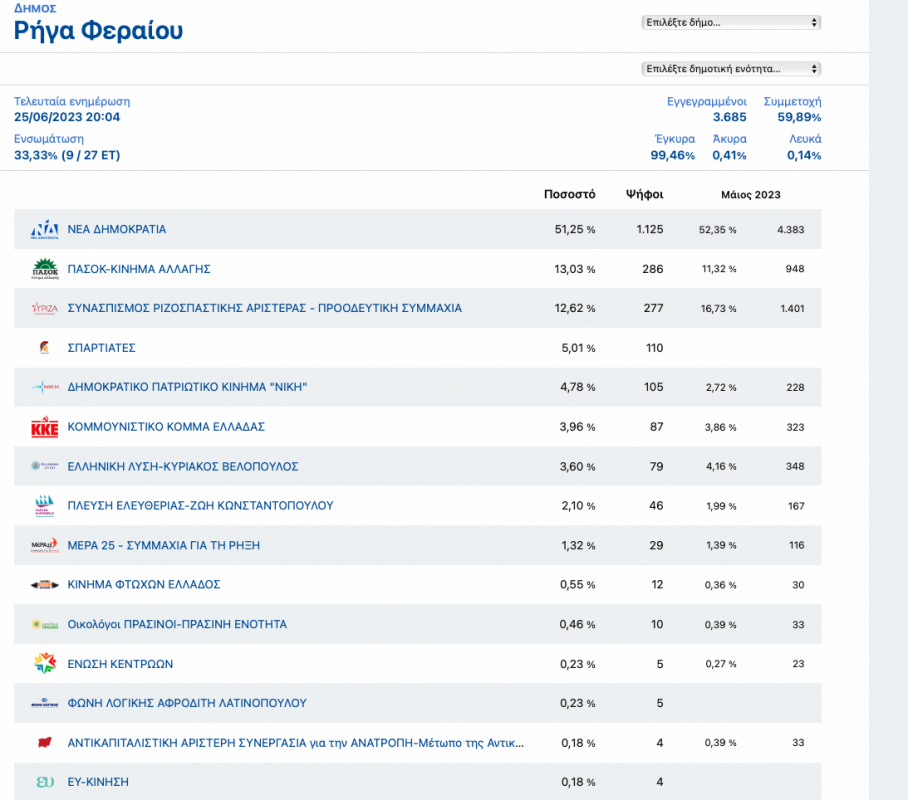Click the update timestamp '25/06/2023 20:04'
This screenshot has width=908, height=800.
pos(67,117)
